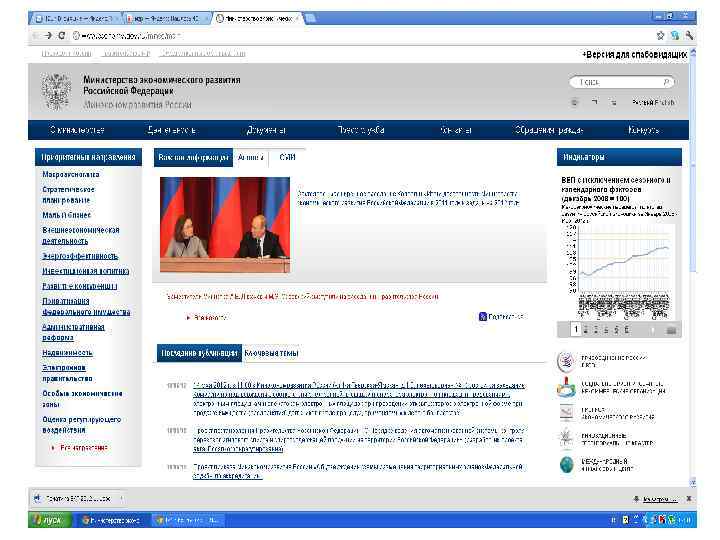Open the 'О министерстве' navigation menu

point(77,130)
